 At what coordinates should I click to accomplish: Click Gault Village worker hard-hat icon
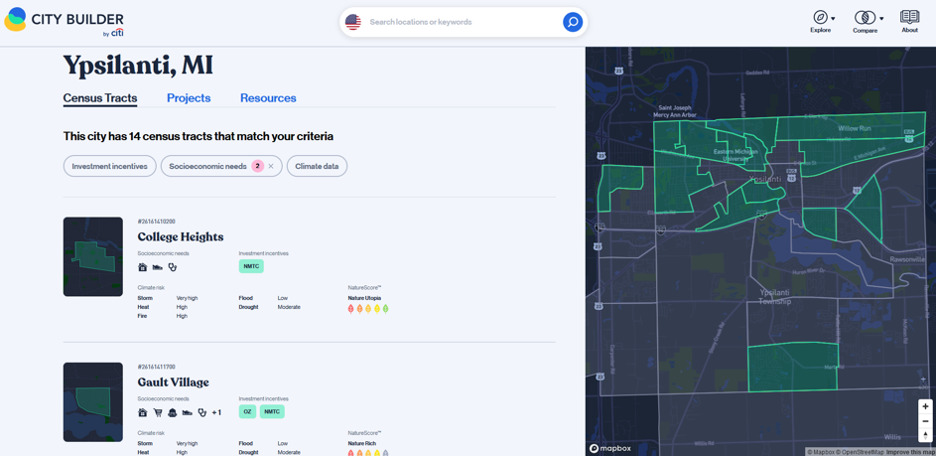pos(173,412)
